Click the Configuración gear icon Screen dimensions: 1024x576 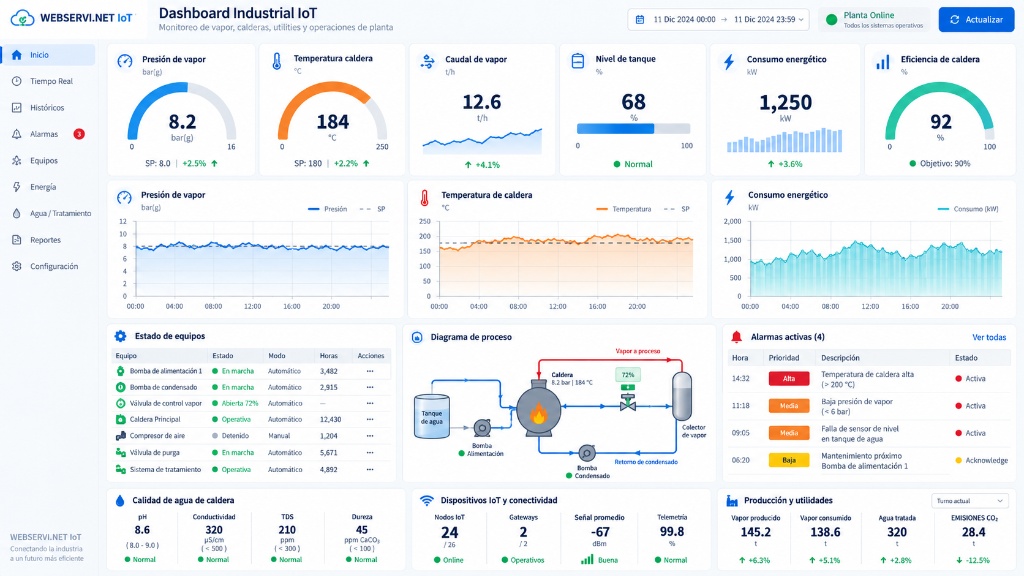click(x=16, y=266)
